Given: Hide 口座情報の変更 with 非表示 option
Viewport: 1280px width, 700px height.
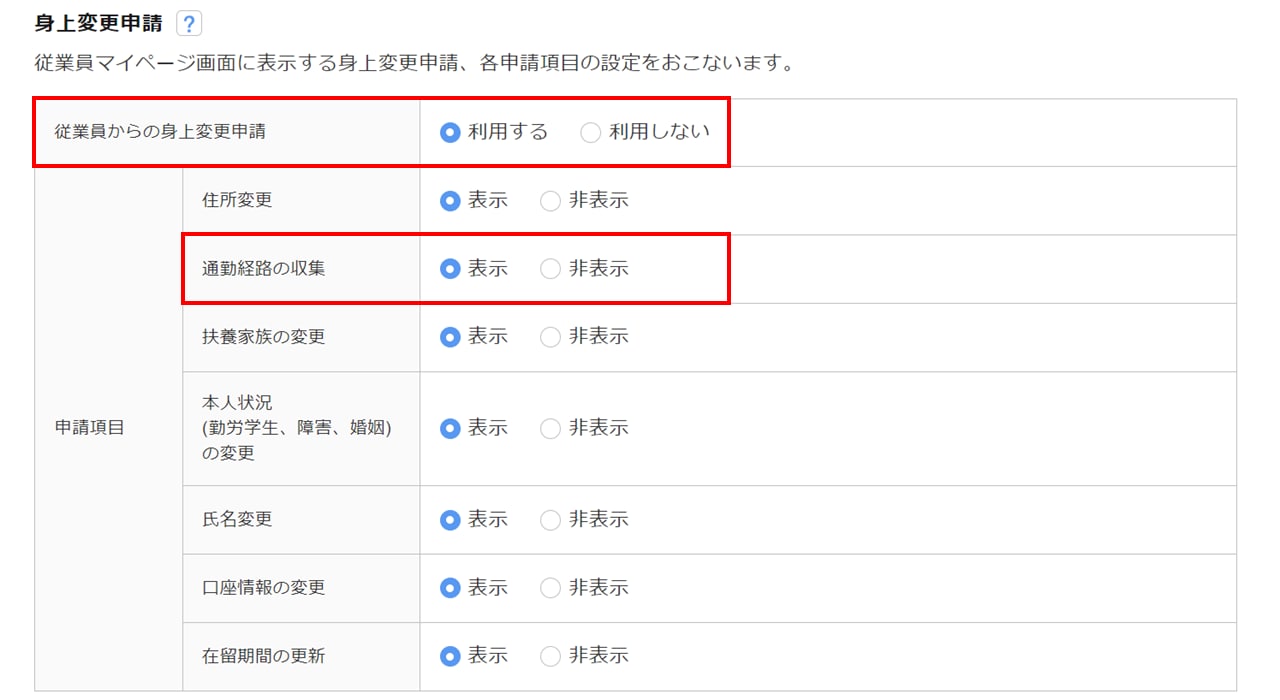Looking at the screenshot, I should coord(551,588).
